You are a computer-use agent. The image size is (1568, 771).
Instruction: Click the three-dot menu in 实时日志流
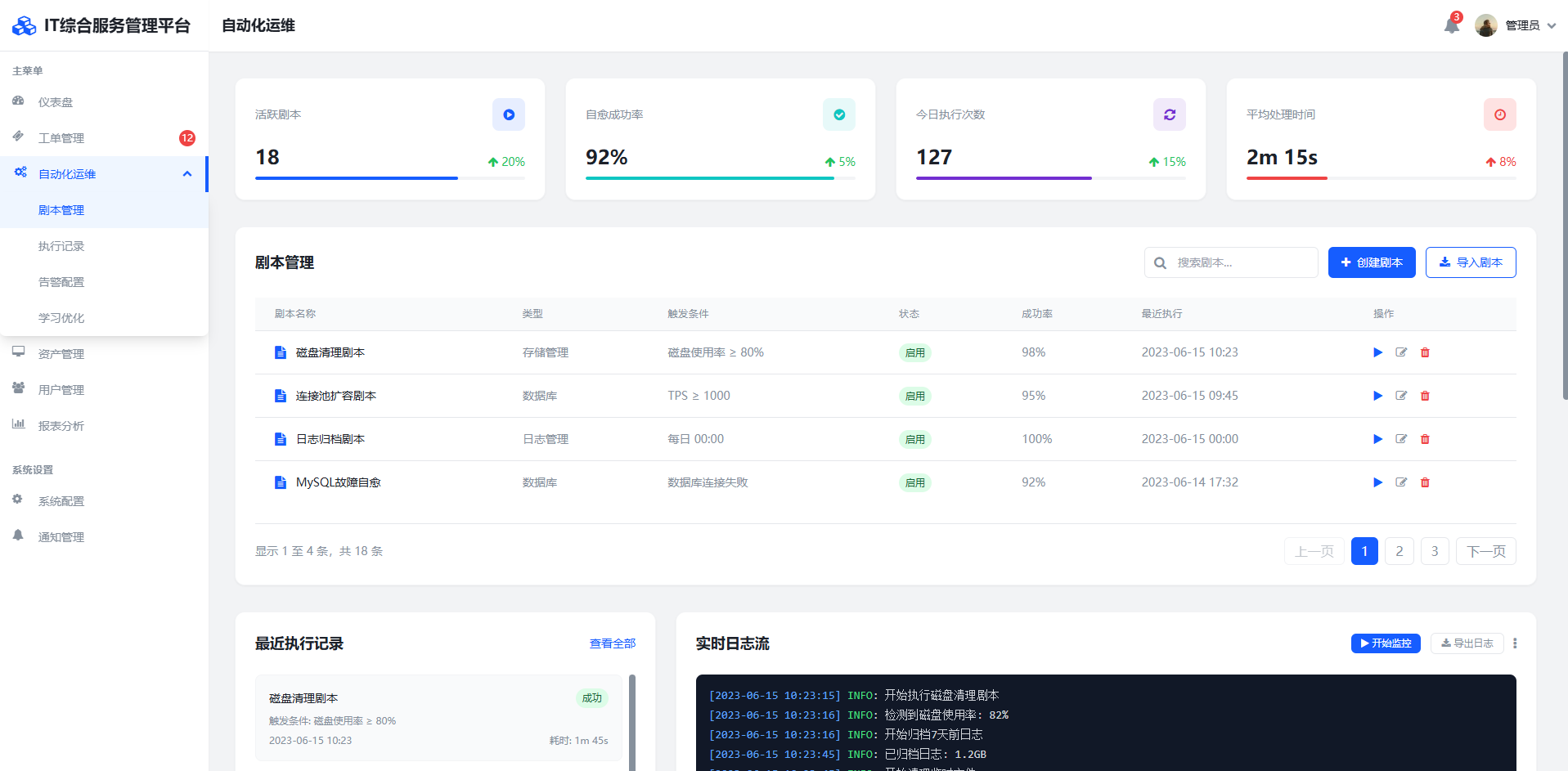click(x=1515, y=643)
